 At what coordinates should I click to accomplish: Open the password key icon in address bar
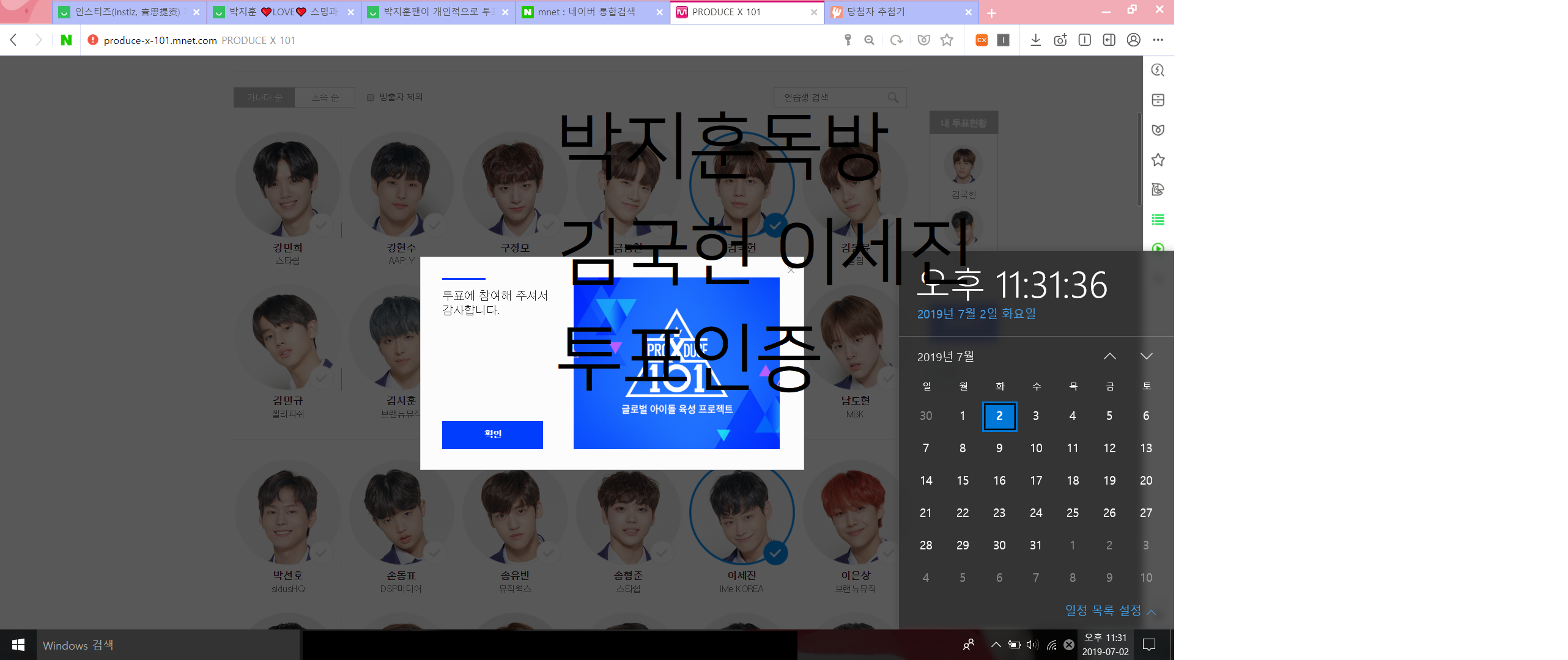point(848,40)
